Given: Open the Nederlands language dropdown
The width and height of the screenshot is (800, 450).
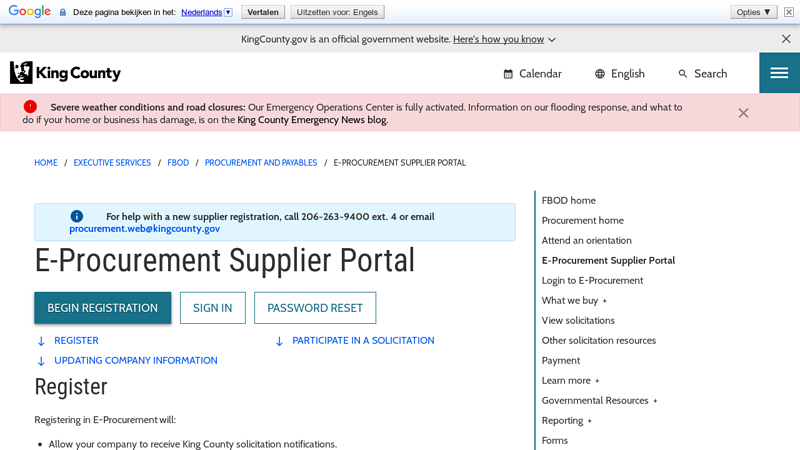Looking at the screenshot, I should pyautogui.click(x=207, y=12).
